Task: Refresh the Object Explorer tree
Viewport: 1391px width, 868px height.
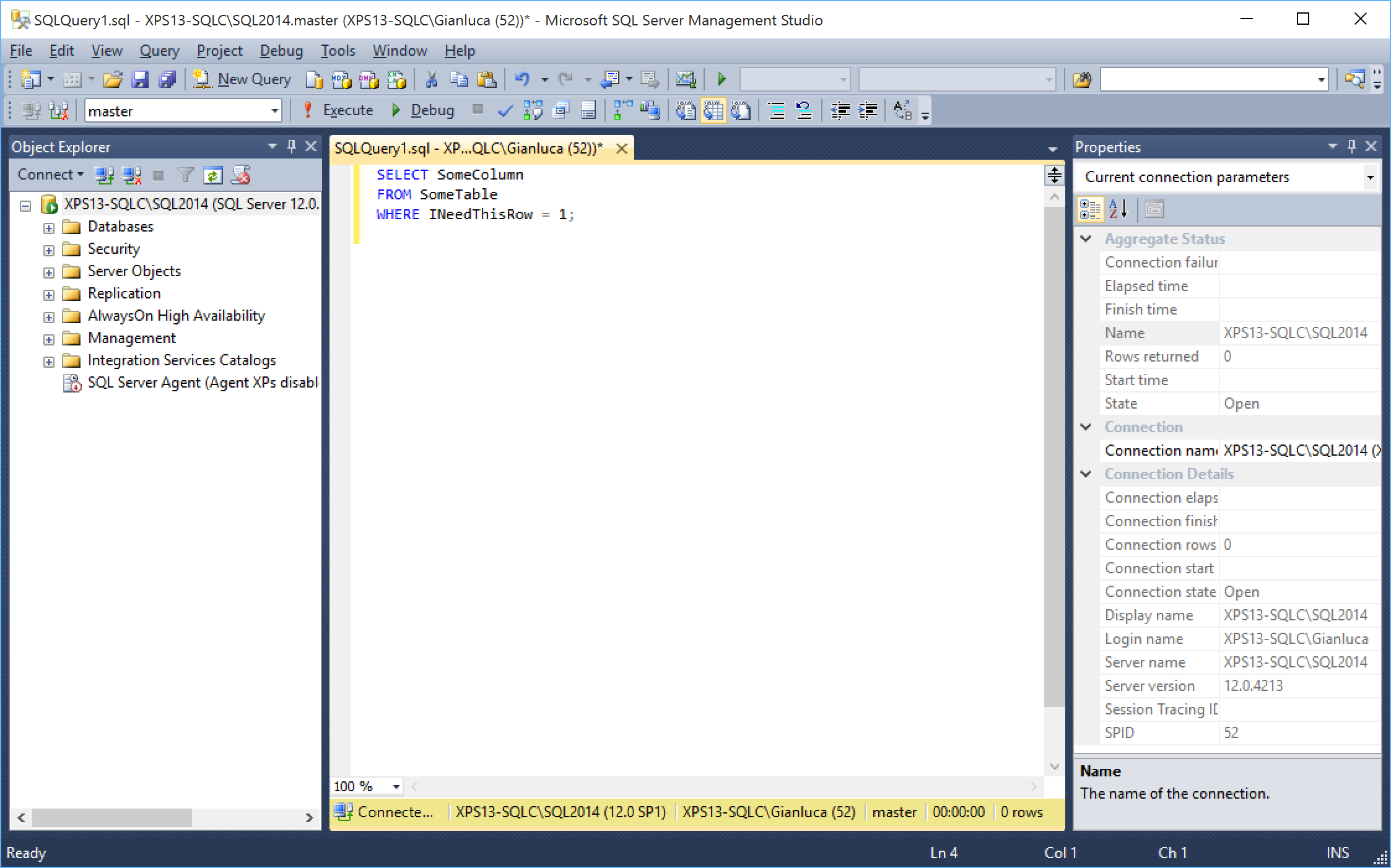Action: (x=212, y=175)
